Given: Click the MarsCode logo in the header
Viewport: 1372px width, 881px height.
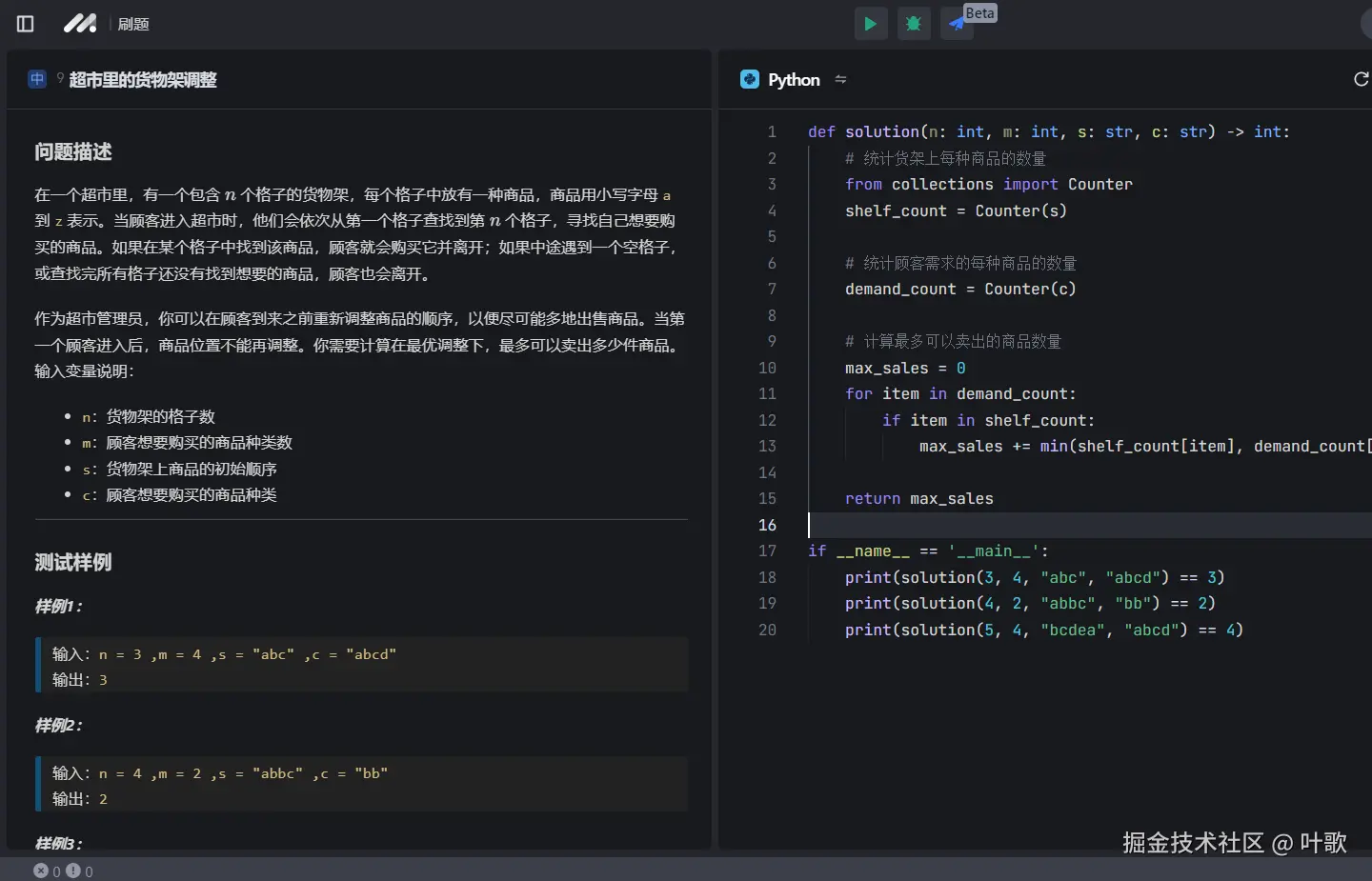Looking at the screenshot, I should (x=80, y=23).
